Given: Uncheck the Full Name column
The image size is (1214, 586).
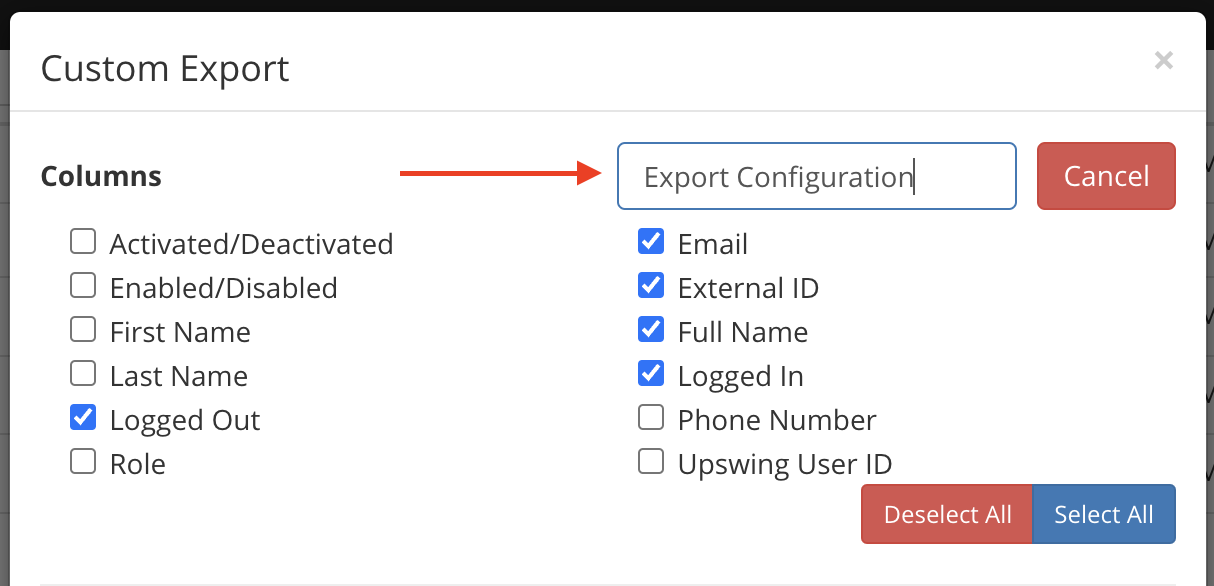Looking at the screenshot, I should [x=651, y=329].
